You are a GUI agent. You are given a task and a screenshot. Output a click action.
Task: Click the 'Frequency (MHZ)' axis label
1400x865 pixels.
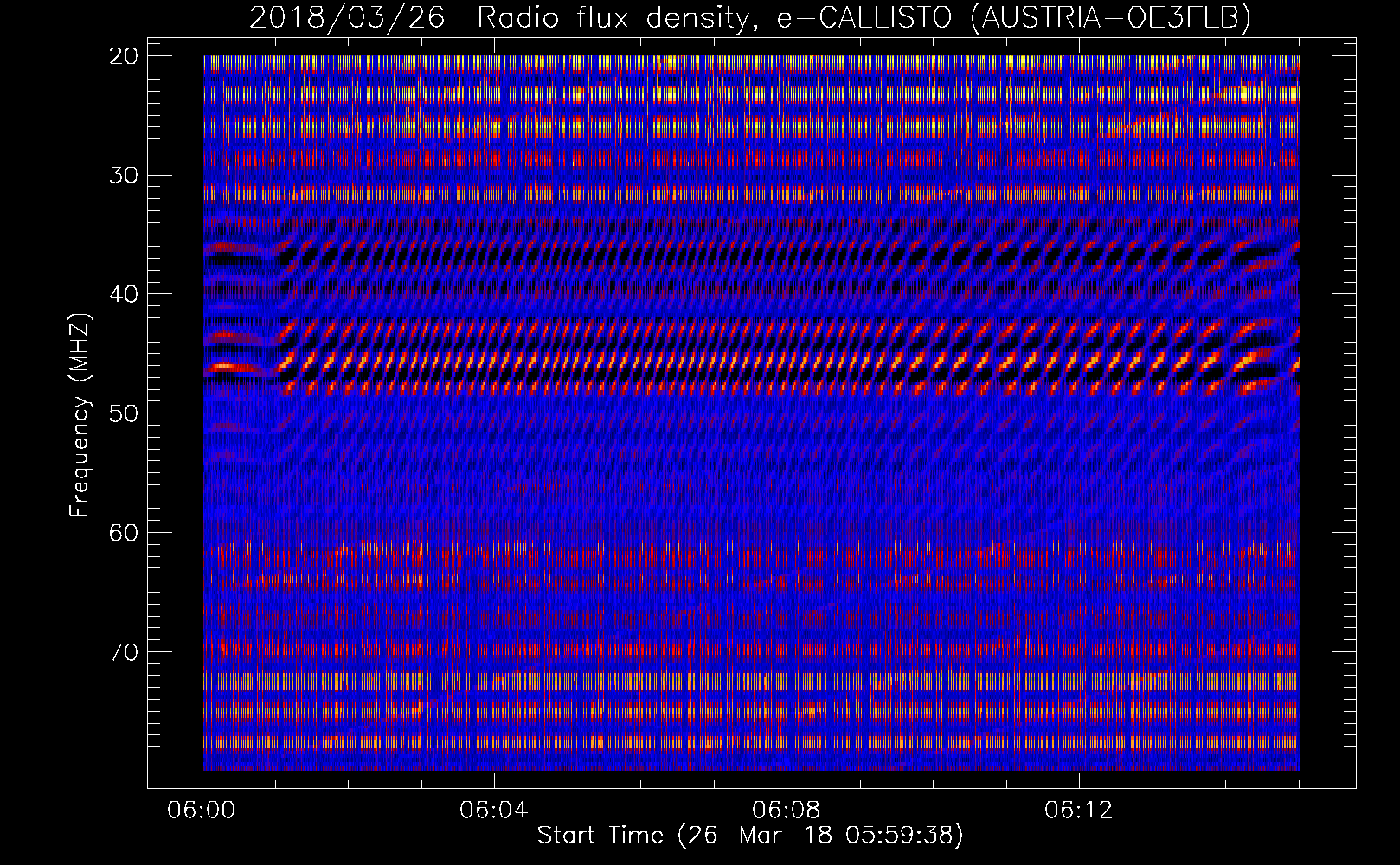pyautogui.click(x=79, y=414)
